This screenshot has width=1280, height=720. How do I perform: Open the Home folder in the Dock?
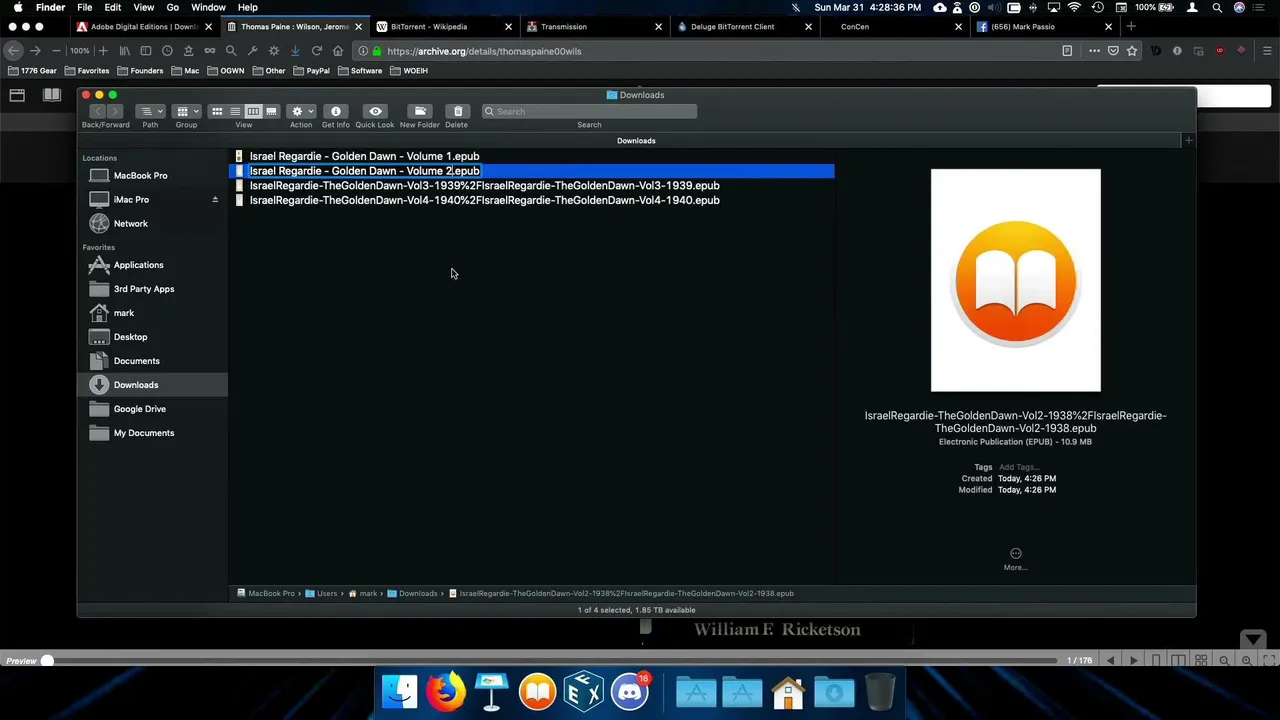[x=788, y=691]
